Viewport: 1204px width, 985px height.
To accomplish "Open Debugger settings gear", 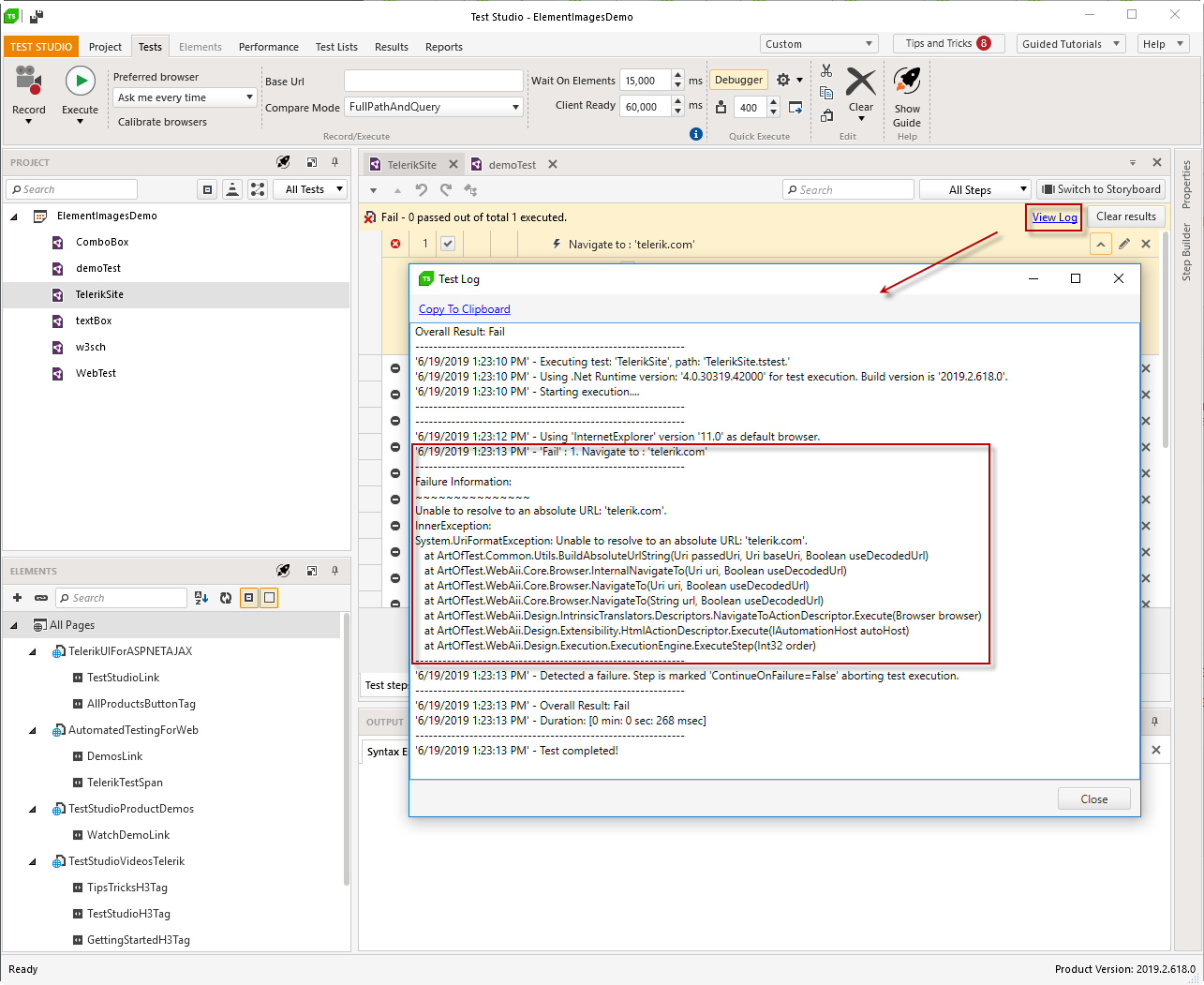I will tap(783, 81).
